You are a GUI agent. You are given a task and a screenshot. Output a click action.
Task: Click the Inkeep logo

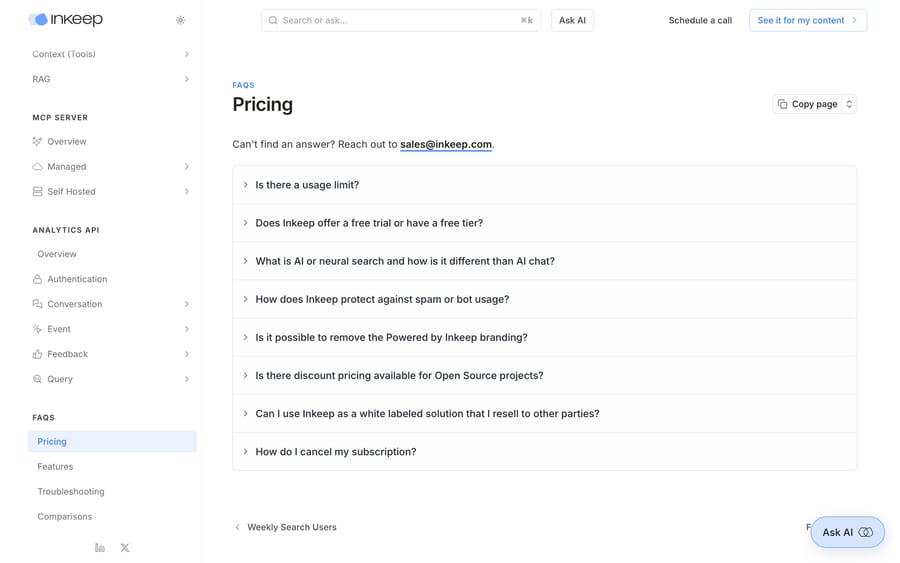point(65,20)
